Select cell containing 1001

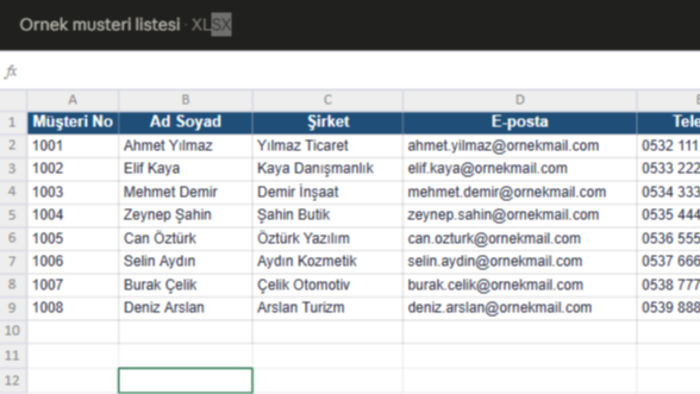click(x=73, y=145)
